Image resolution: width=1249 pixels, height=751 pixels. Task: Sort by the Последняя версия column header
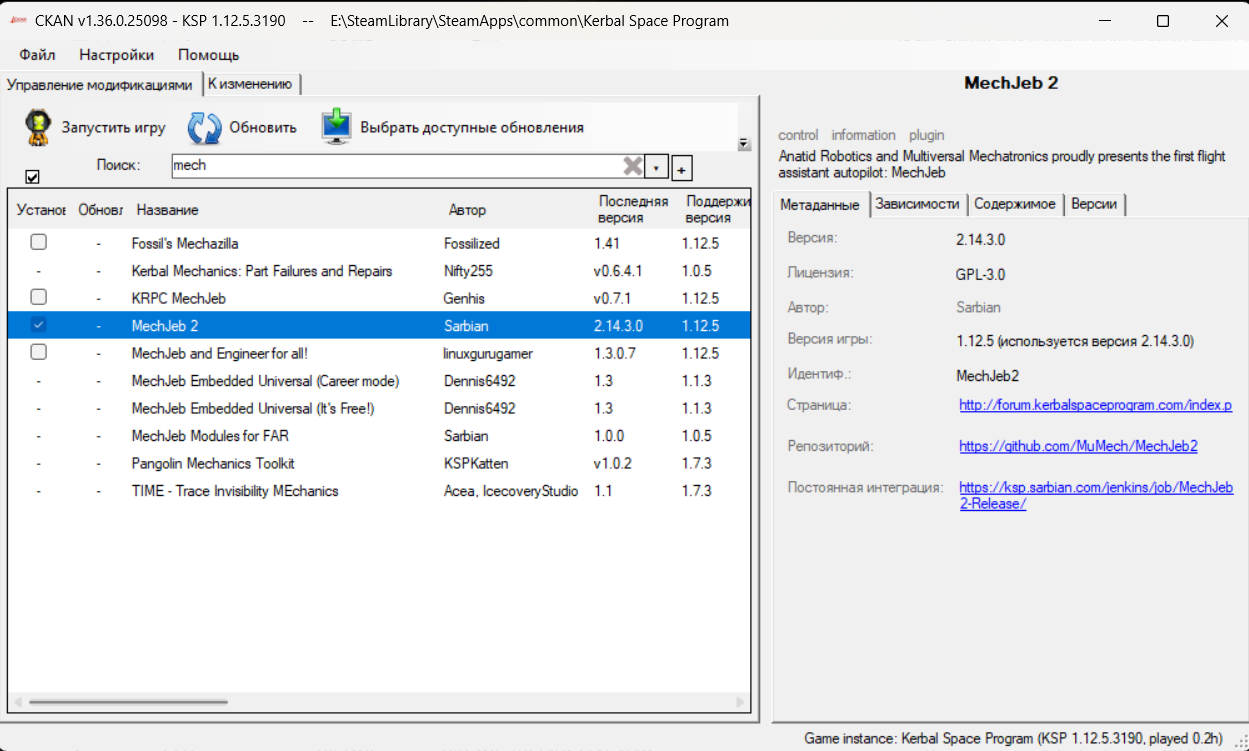point(633,210)
